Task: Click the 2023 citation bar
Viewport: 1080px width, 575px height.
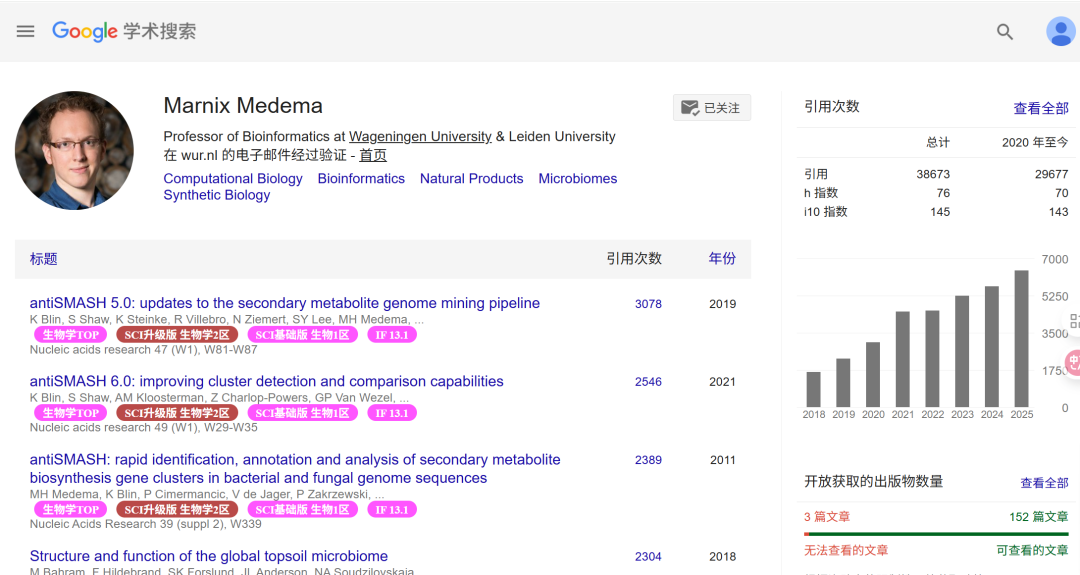Action: click(962, 351)
